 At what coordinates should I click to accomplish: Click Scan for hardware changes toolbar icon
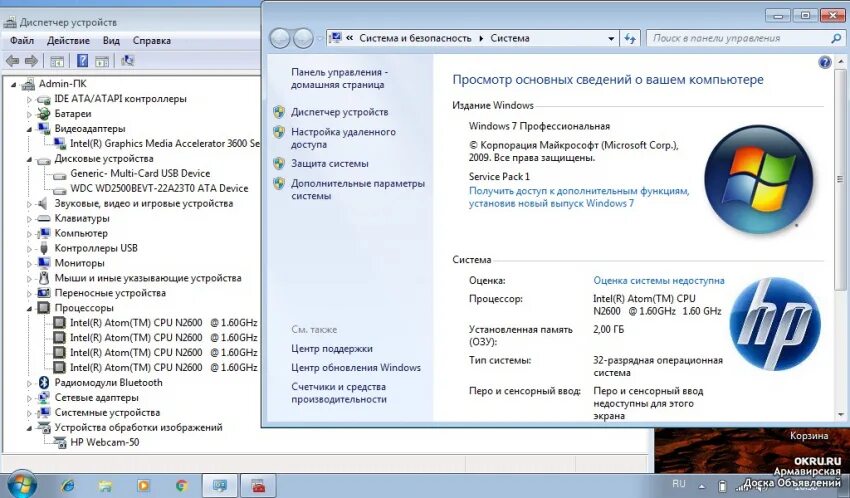click(x=127, y=61)
